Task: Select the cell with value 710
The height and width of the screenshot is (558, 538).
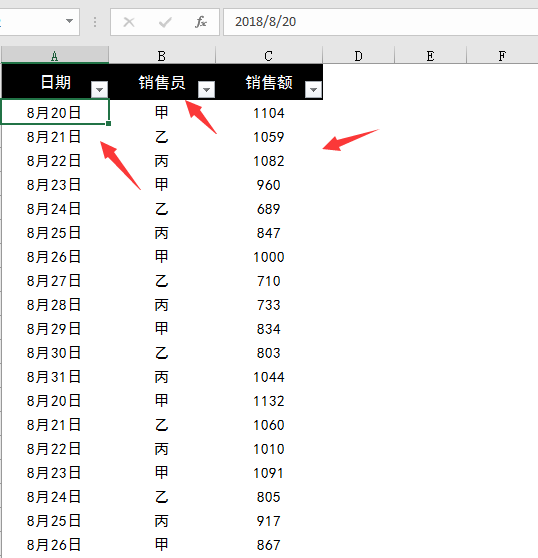Action: click(x=269, y=281)
